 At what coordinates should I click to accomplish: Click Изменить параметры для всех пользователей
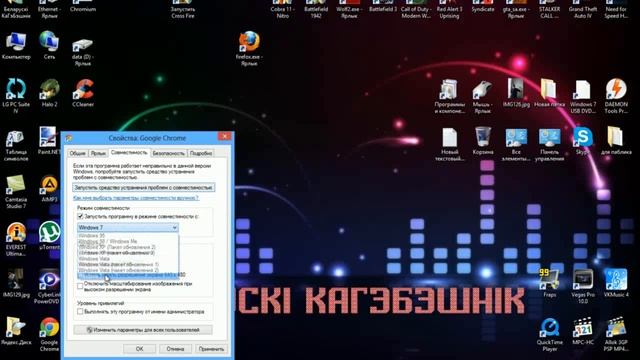pyautogui.click(x=143, y=330)
